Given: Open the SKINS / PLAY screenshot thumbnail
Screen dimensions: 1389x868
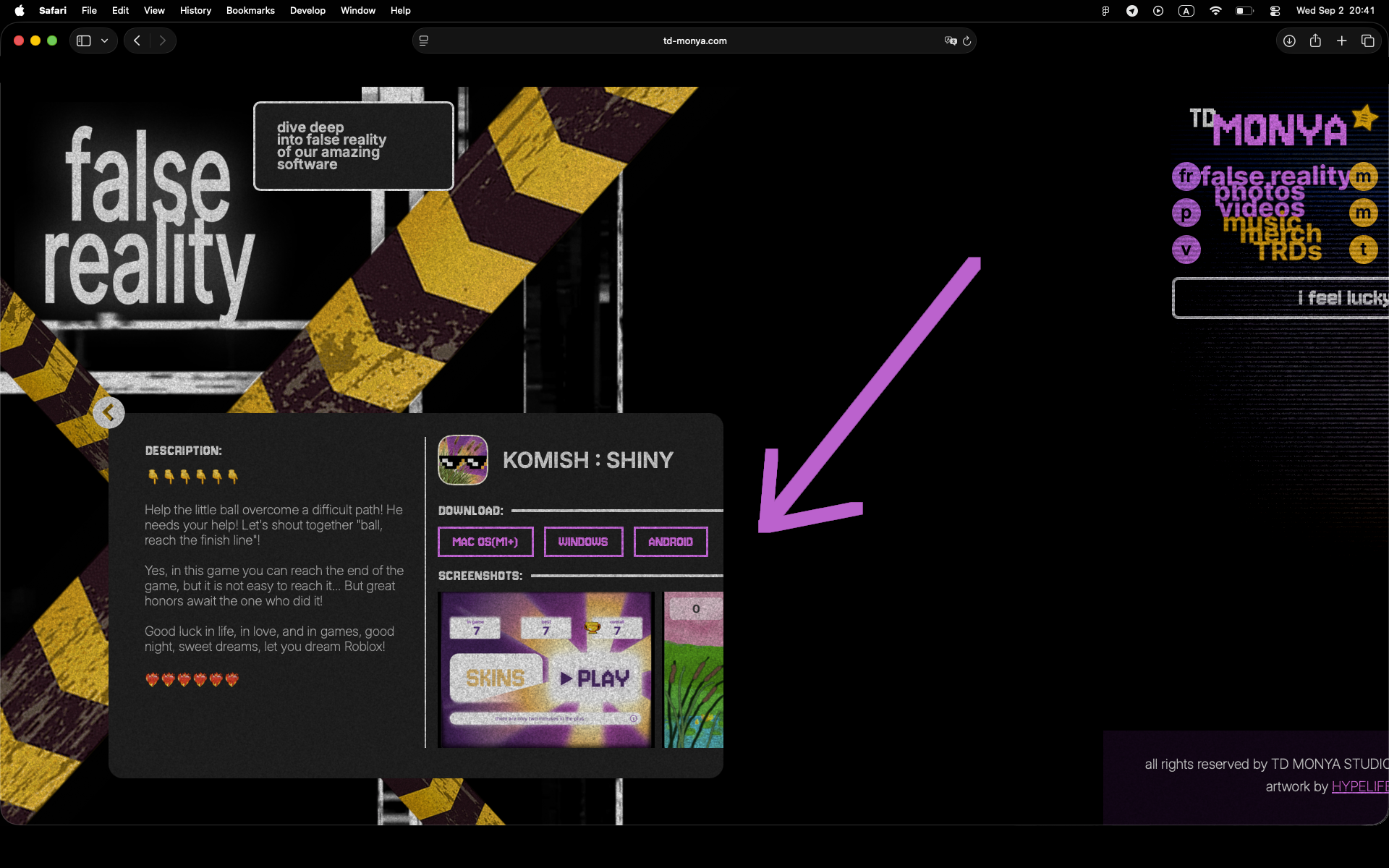Looking at the screenshot, I should pyautogui.click(x=546, y=670).
